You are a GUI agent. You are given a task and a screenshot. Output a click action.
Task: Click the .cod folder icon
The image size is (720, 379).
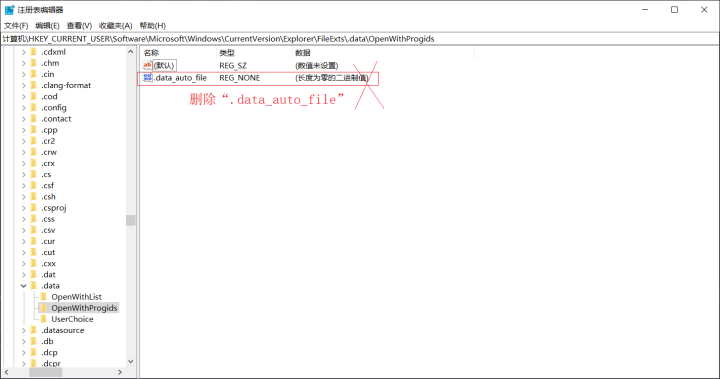(34, 96)
